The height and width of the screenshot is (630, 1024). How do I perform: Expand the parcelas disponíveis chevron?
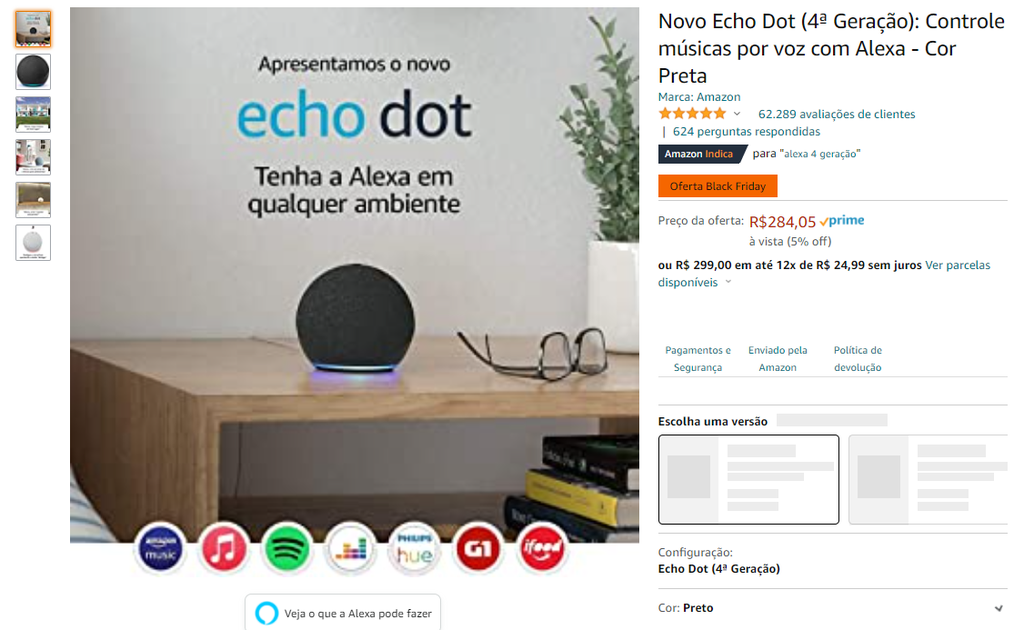click(x=728, y=282)
